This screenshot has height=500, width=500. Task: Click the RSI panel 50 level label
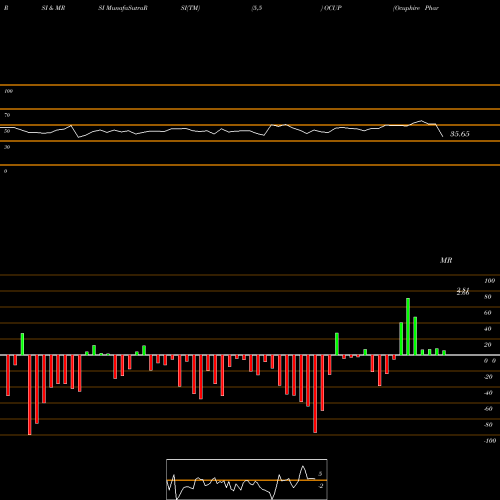point(7,131)
